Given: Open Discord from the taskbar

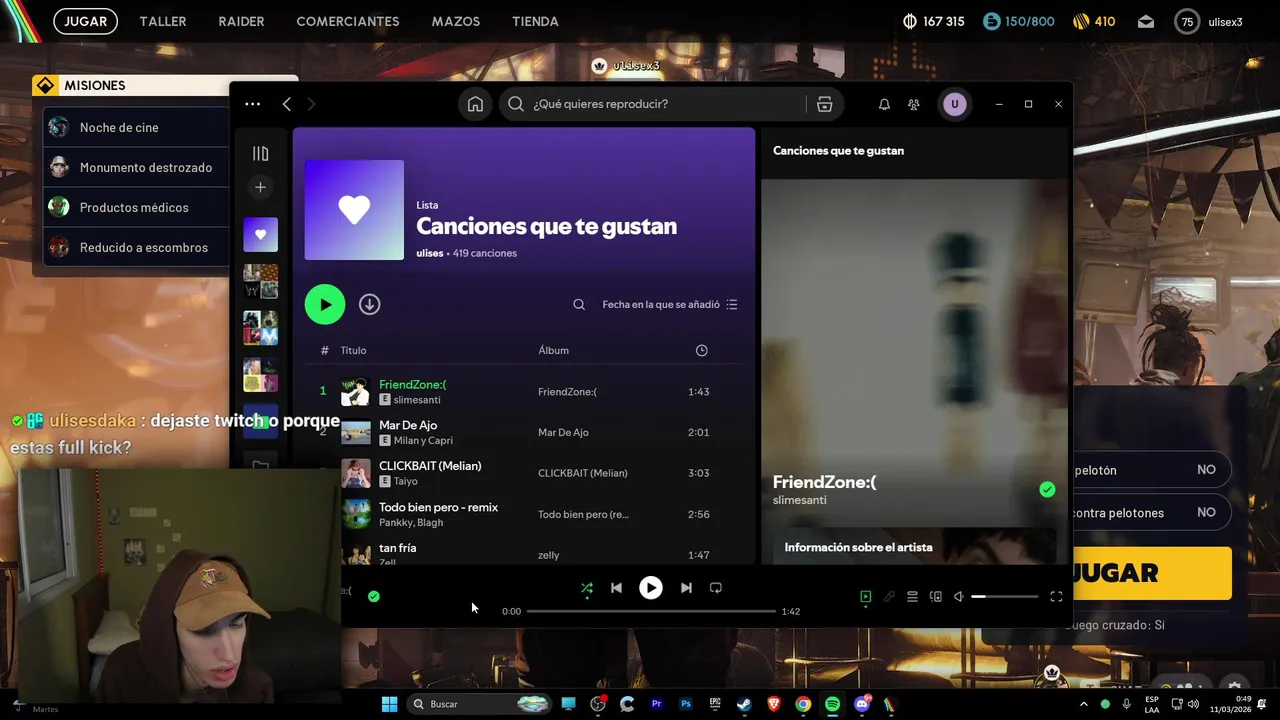Looking at the screenshot, I should [862, 704].
